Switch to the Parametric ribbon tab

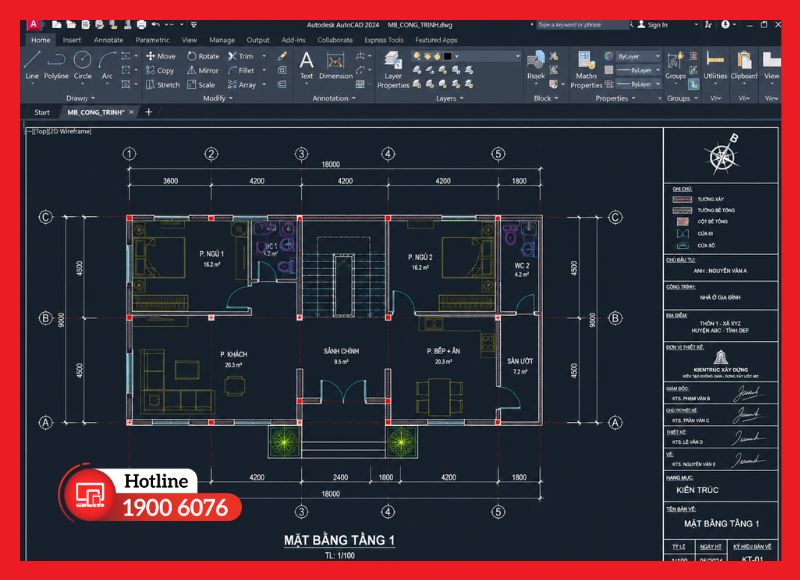152,40
